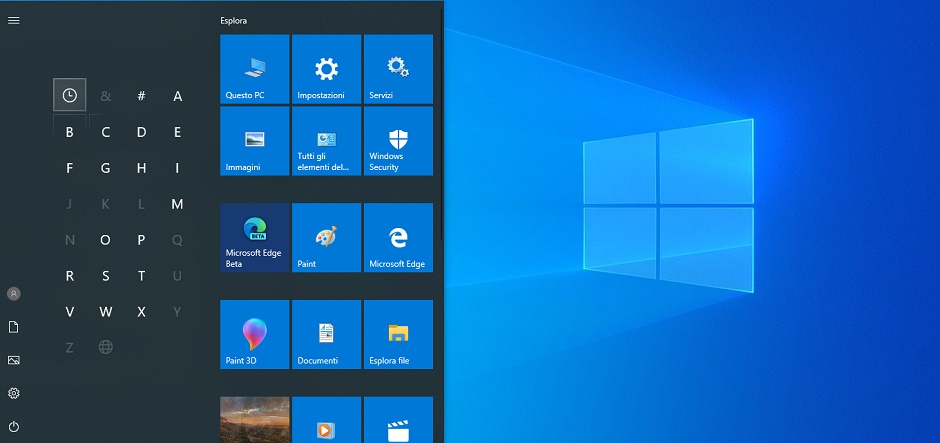The image size is (940, 443).
Task: Open the Immagini tile
Action: 255,141
